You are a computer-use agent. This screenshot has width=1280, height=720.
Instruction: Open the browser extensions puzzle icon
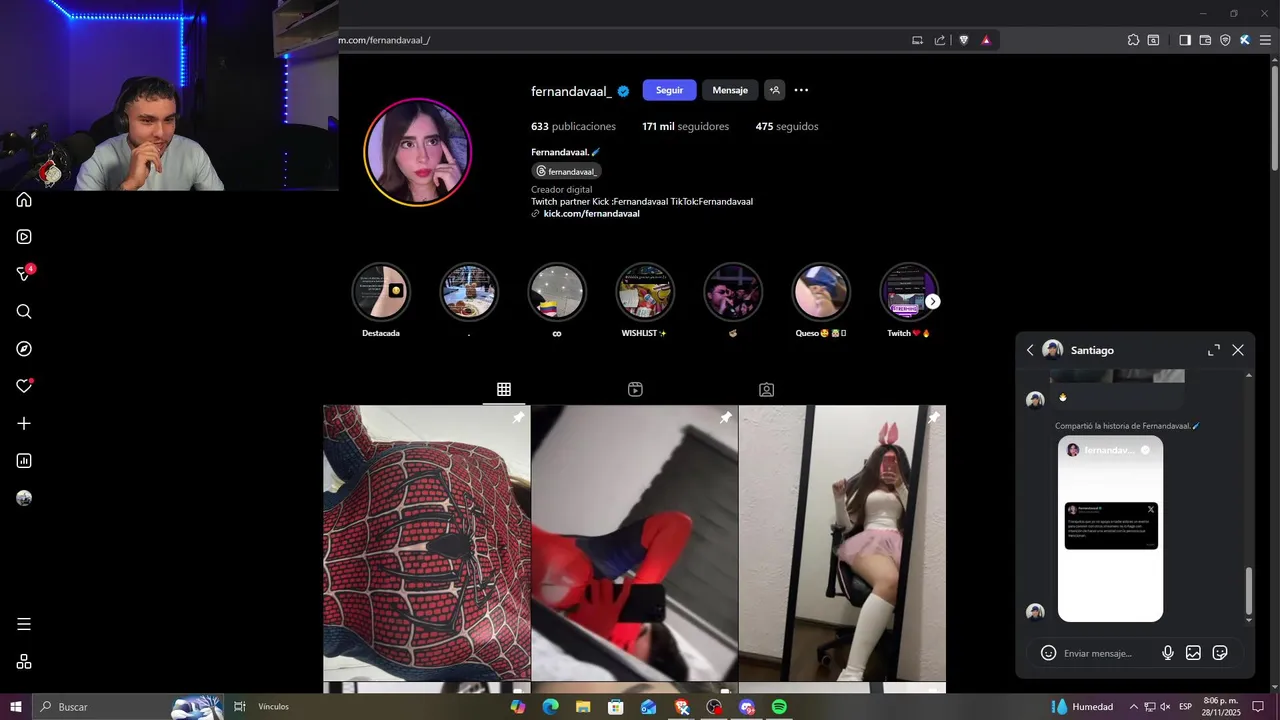pyautogui.click(x=1133, y=40)
